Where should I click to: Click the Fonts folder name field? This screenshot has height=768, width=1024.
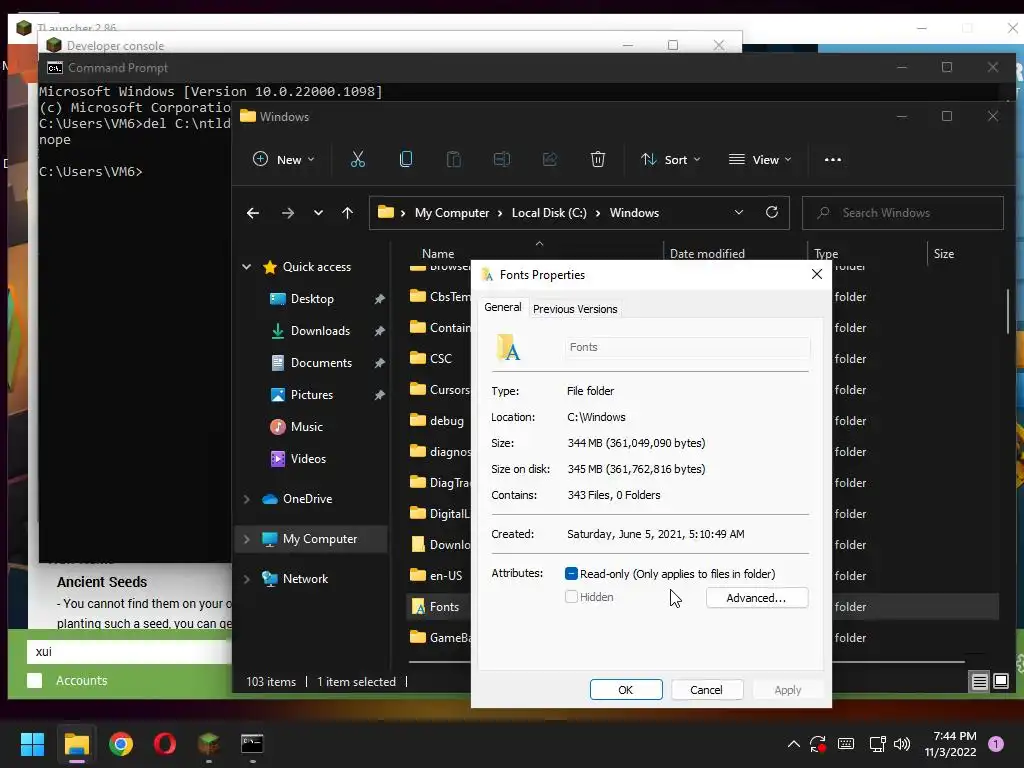tap(687, 347)
